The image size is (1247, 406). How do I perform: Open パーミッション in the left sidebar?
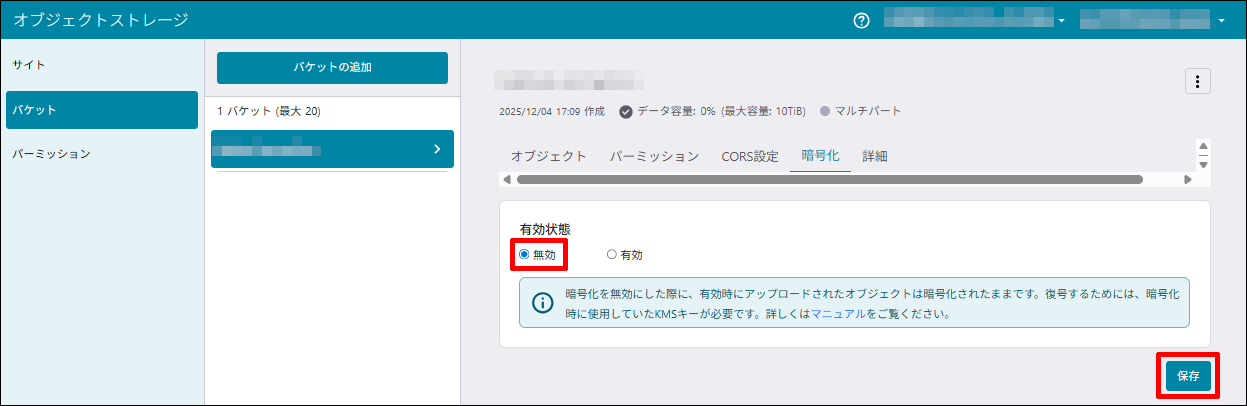51,154
